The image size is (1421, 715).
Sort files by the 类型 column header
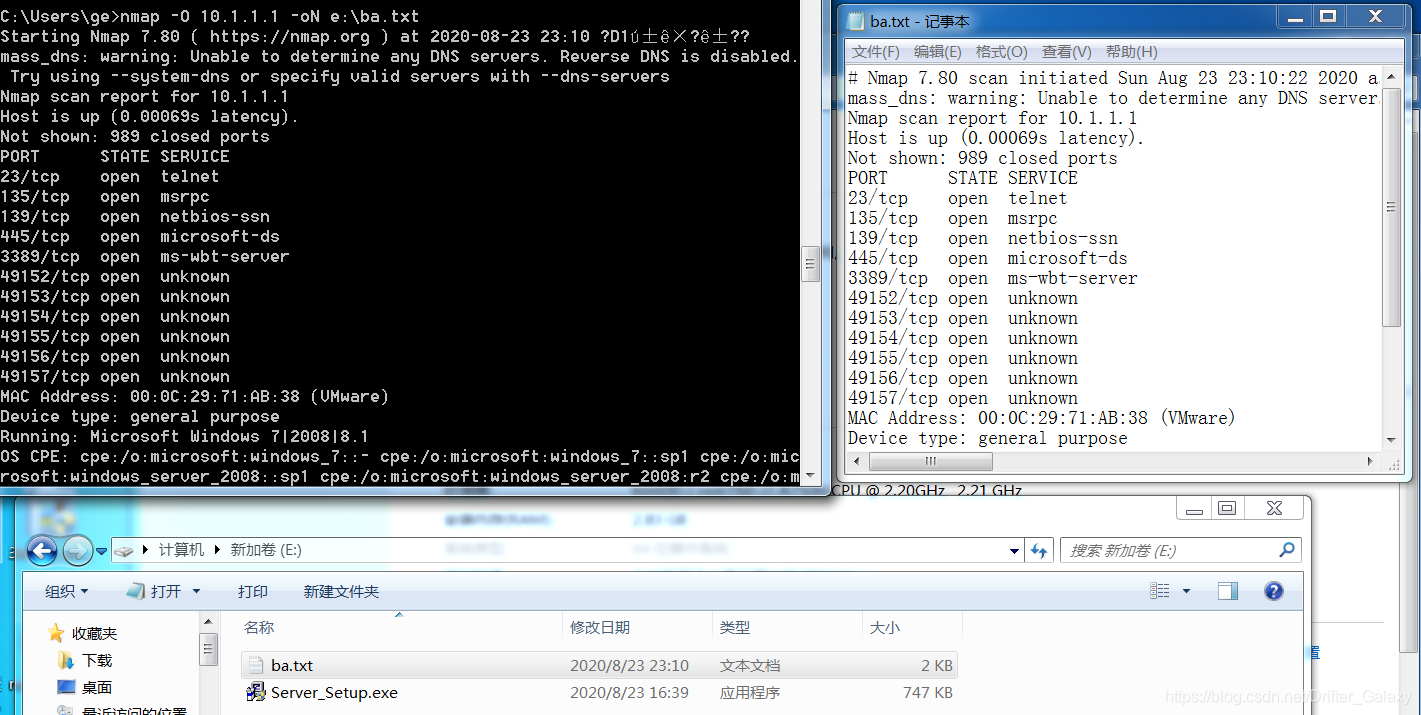click(787, 627)
